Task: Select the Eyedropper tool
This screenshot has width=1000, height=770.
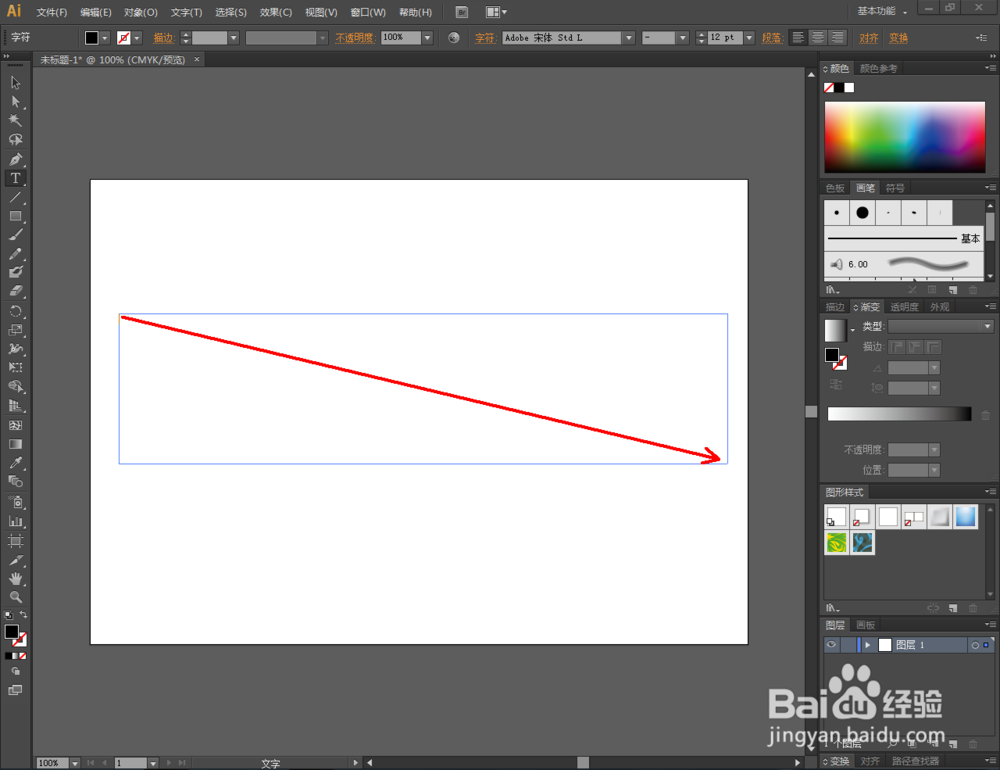Action: (15, 463)
